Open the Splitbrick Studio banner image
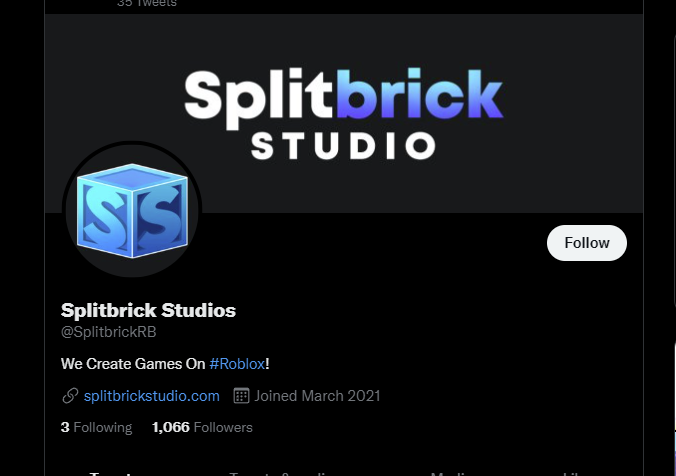The image size is (676, 476). [344, 113]
